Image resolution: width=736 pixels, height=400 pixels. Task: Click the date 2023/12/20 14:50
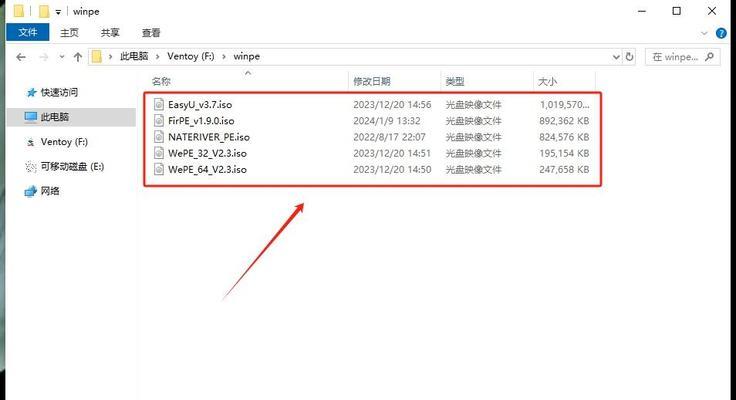[x=392, y=169]
